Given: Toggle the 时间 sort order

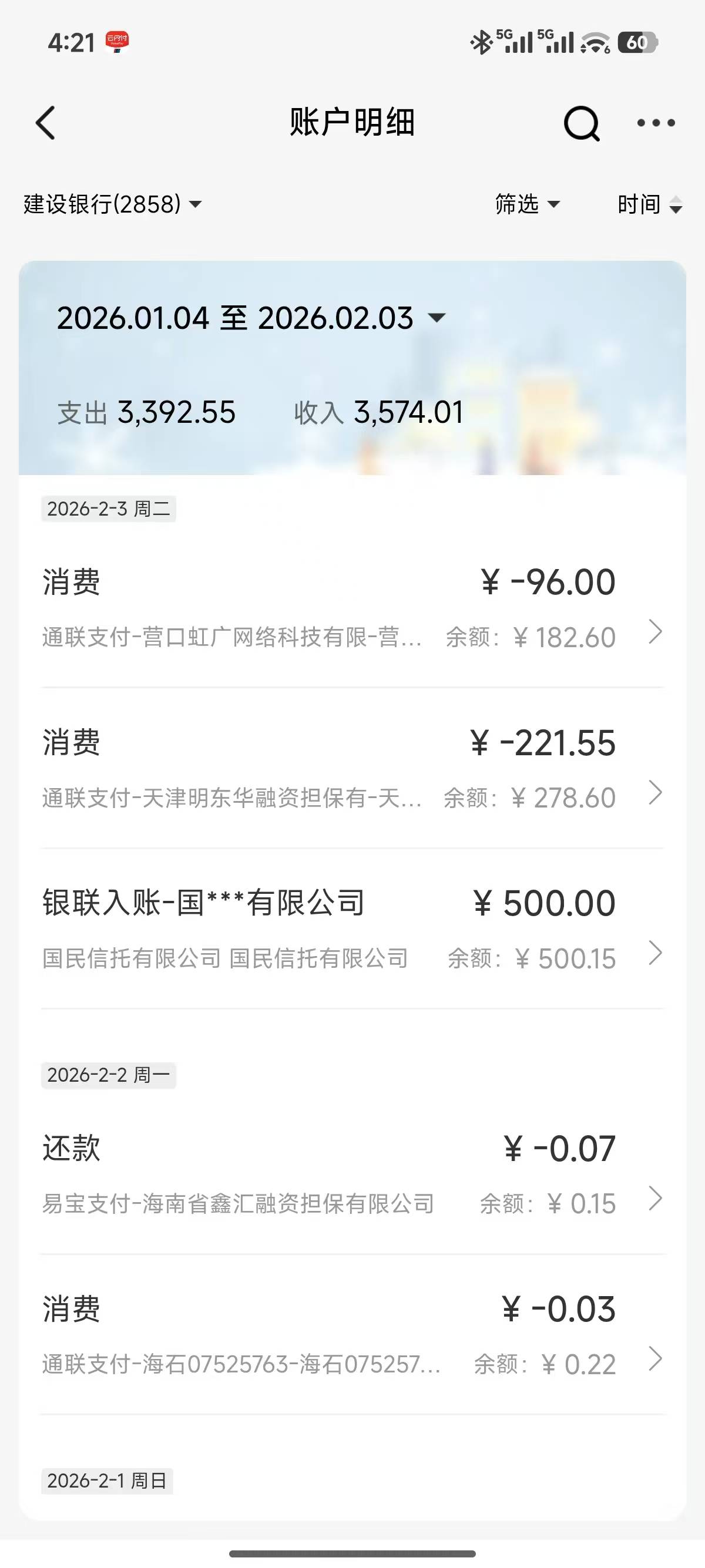Looking at the screenshot, I should pos(650,204).
